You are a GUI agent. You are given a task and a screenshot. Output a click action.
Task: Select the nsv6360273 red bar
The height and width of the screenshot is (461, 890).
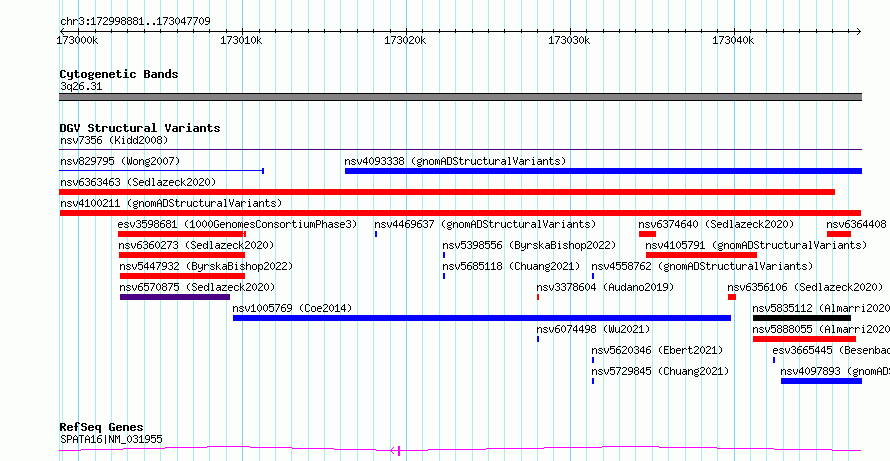pos(182,255)
